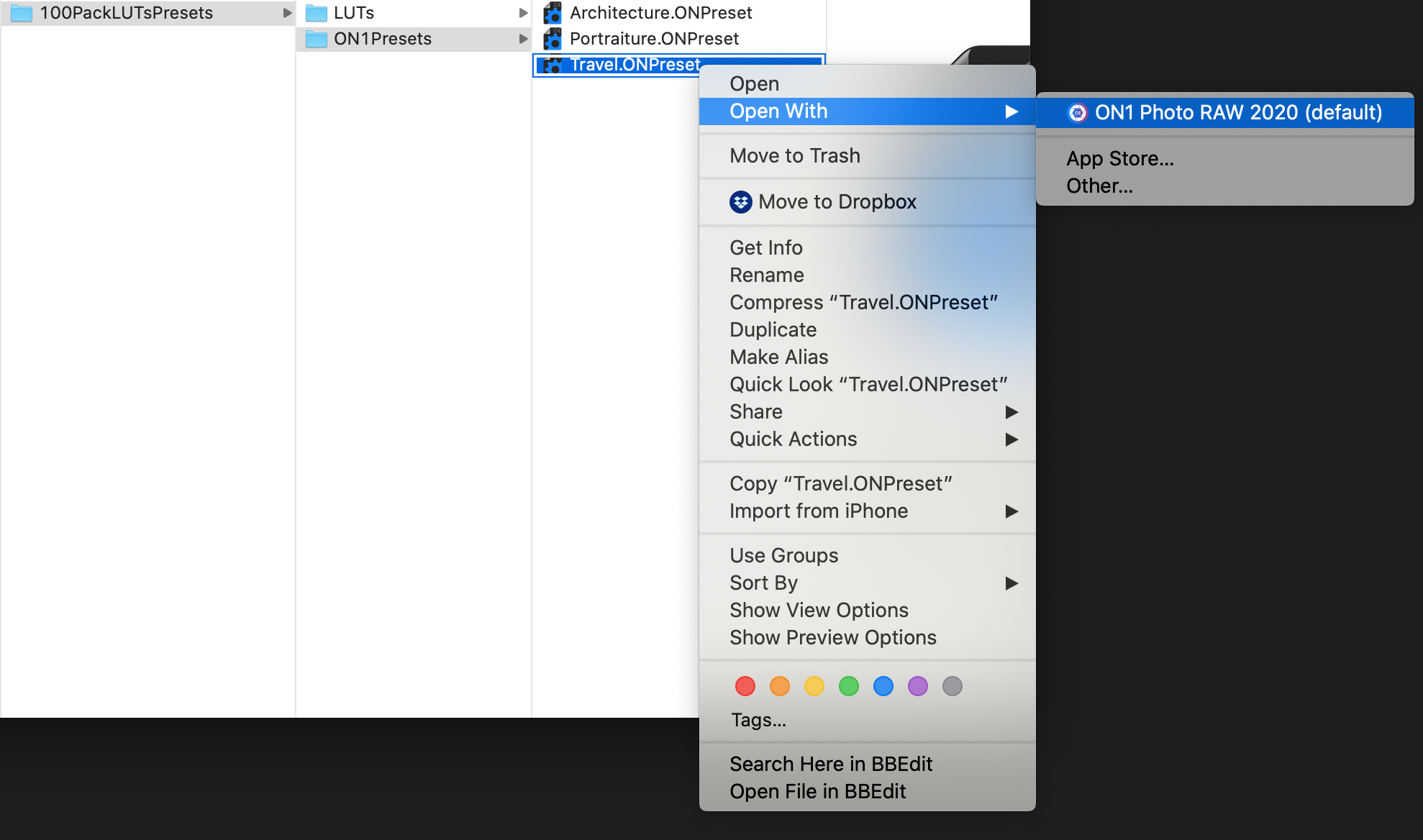Apply the gray tag color
Image resolution: width=1423 pixels, height=840 pixels.
(x=953, y=686)
